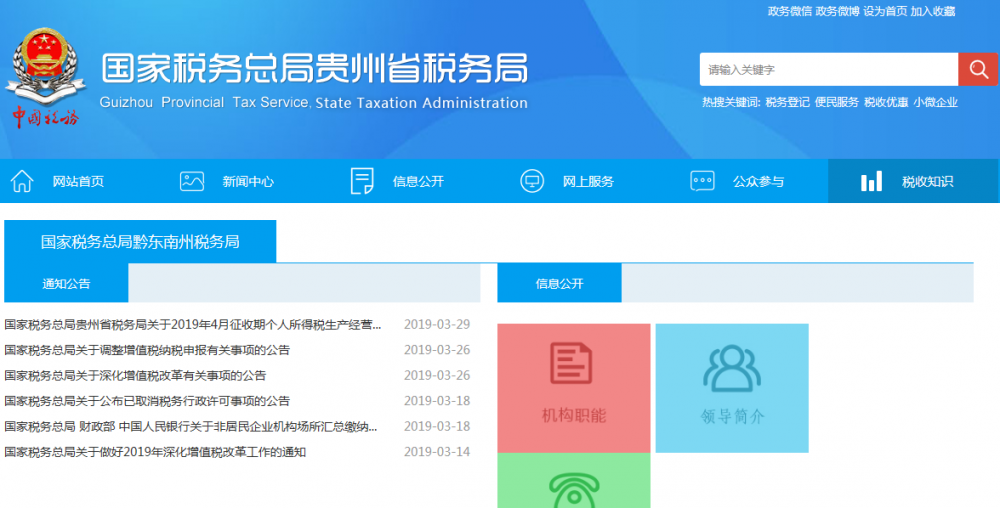Open 信息公开 in navigation bar
The height and width of the screenshot is (508, 1000).
[x=418, y=182]
